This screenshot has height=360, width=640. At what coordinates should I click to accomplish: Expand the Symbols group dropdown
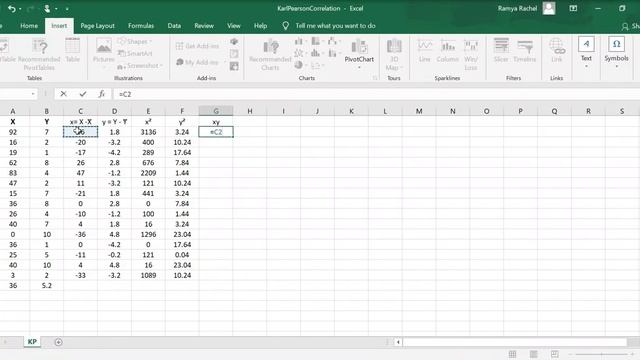click(616, 66)
